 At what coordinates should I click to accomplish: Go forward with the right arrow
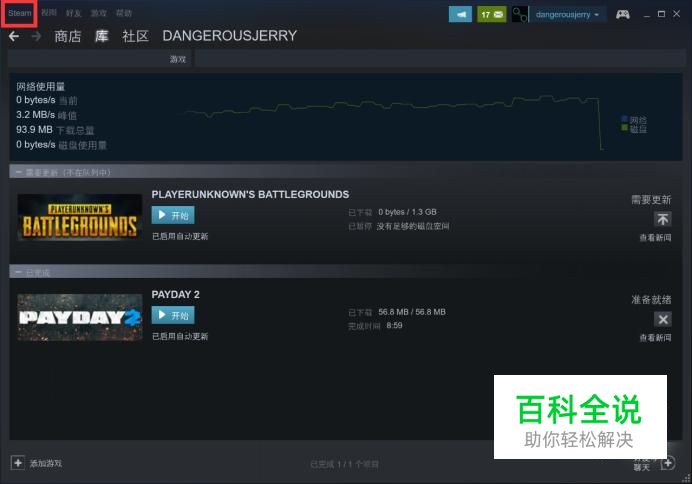coord(36,36)
